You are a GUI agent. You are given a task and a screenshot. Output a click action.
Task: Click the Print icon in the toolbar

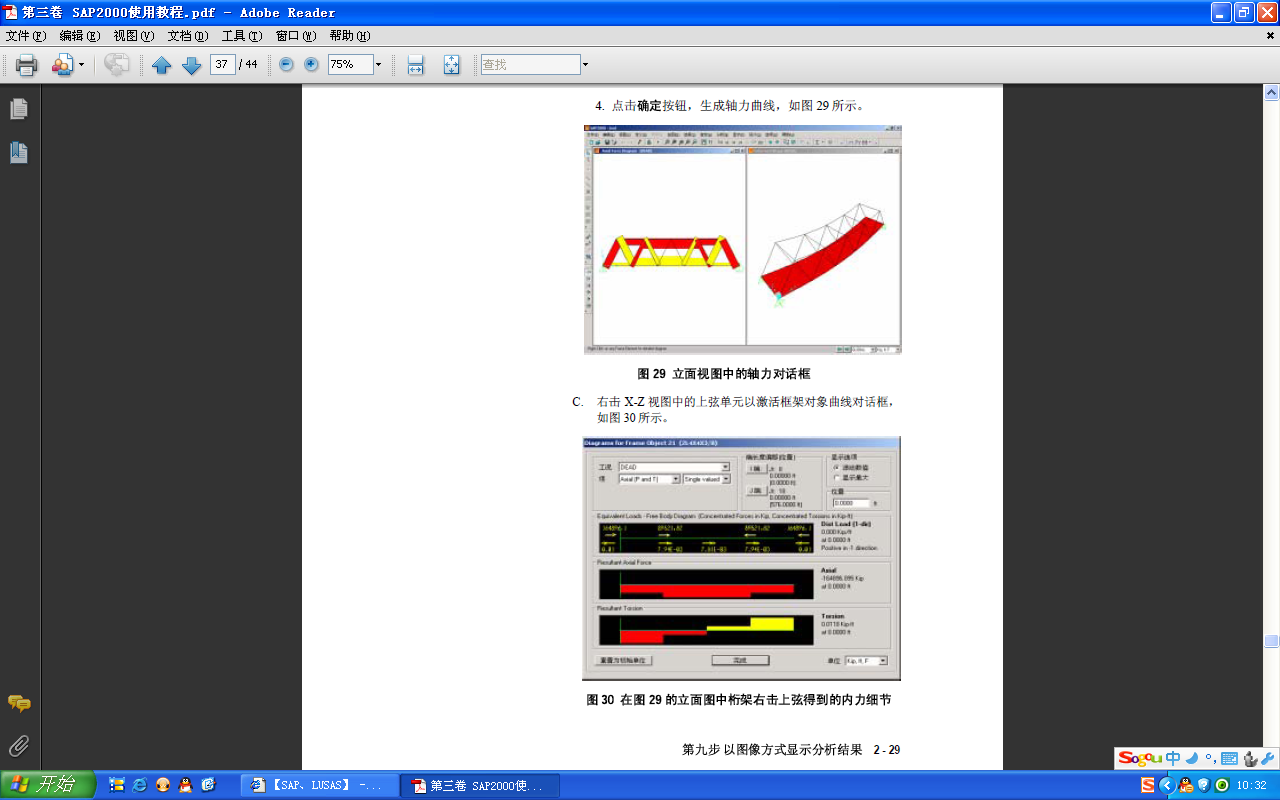tap(26, 65)
